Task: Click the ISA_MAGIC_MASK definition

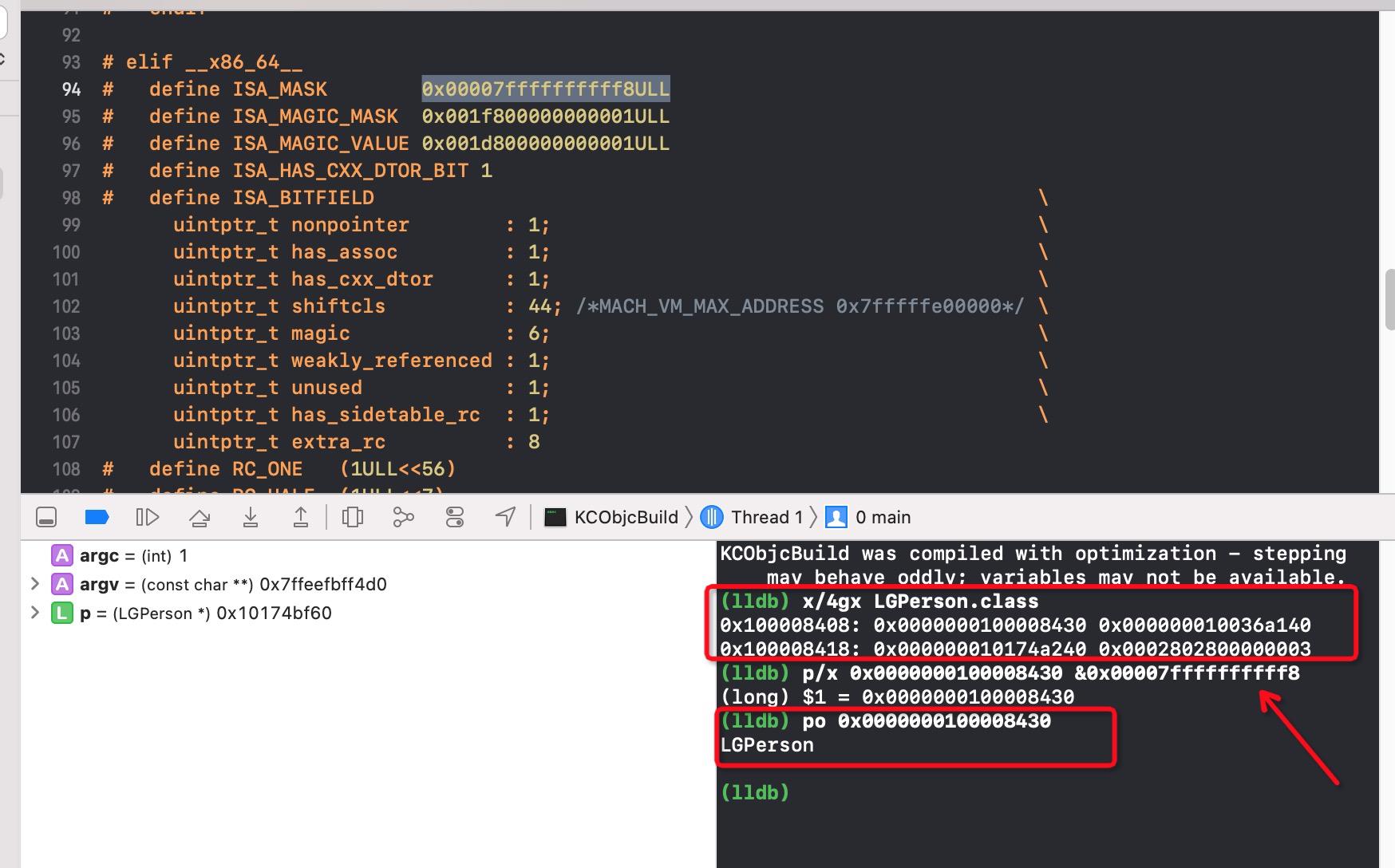Action: point(386,116)
